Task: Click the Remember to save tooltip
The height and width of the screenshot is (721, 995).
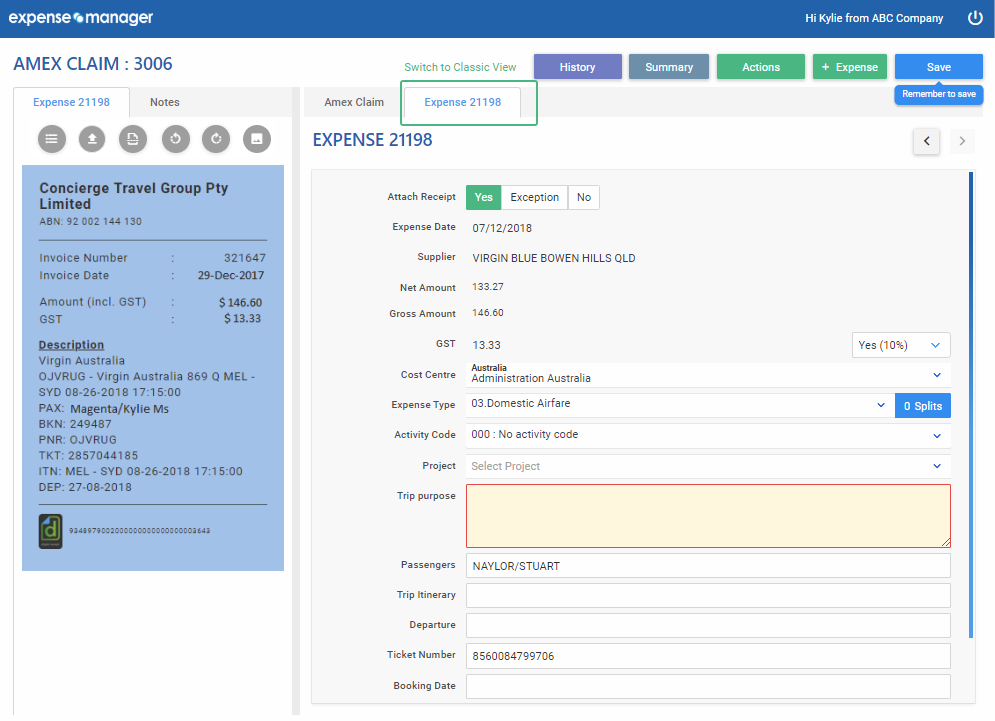Action: tap(939, 94)
